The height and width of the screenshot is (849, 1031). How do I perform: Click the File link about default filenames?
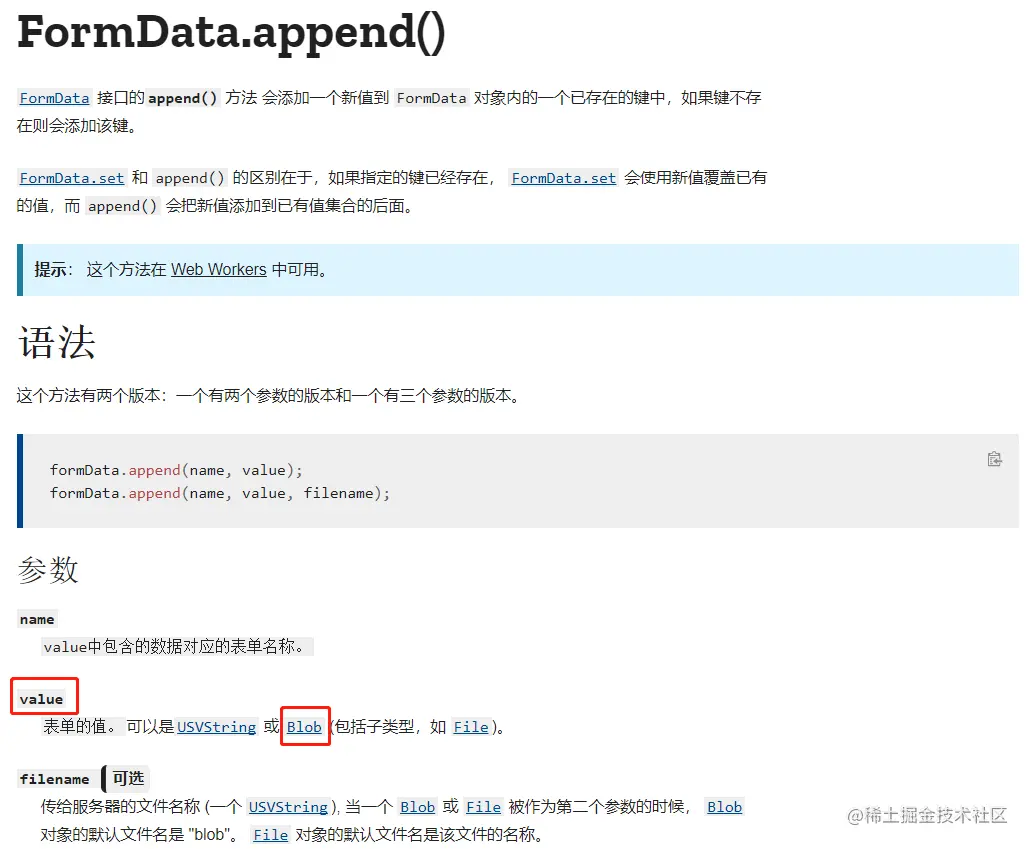pos(270,834)
